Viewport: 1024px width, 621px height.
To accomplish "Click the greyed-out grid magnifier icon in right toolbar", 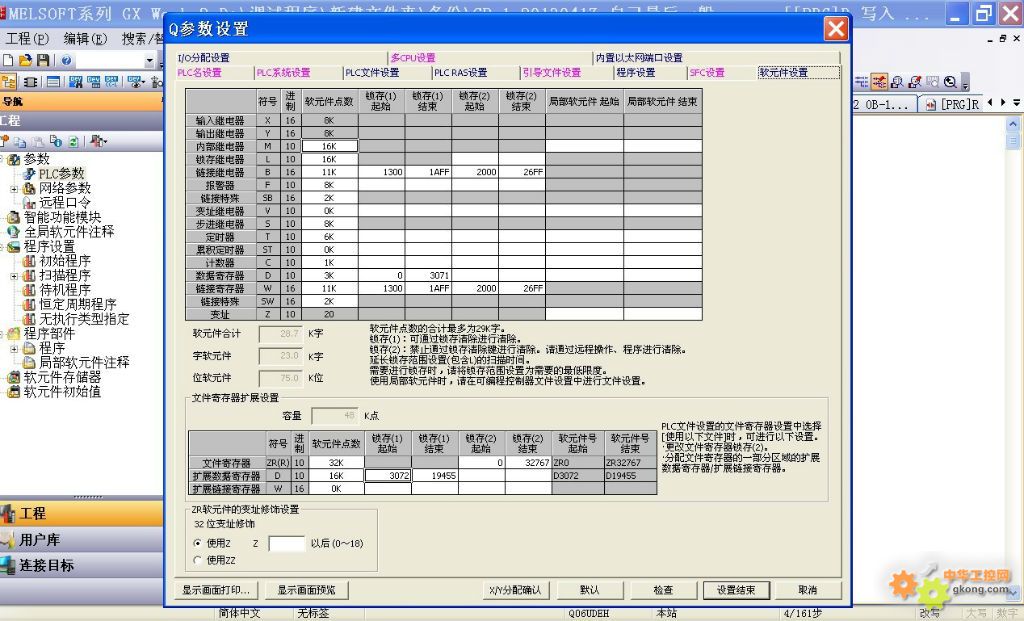I will click(x=933, y=82).
